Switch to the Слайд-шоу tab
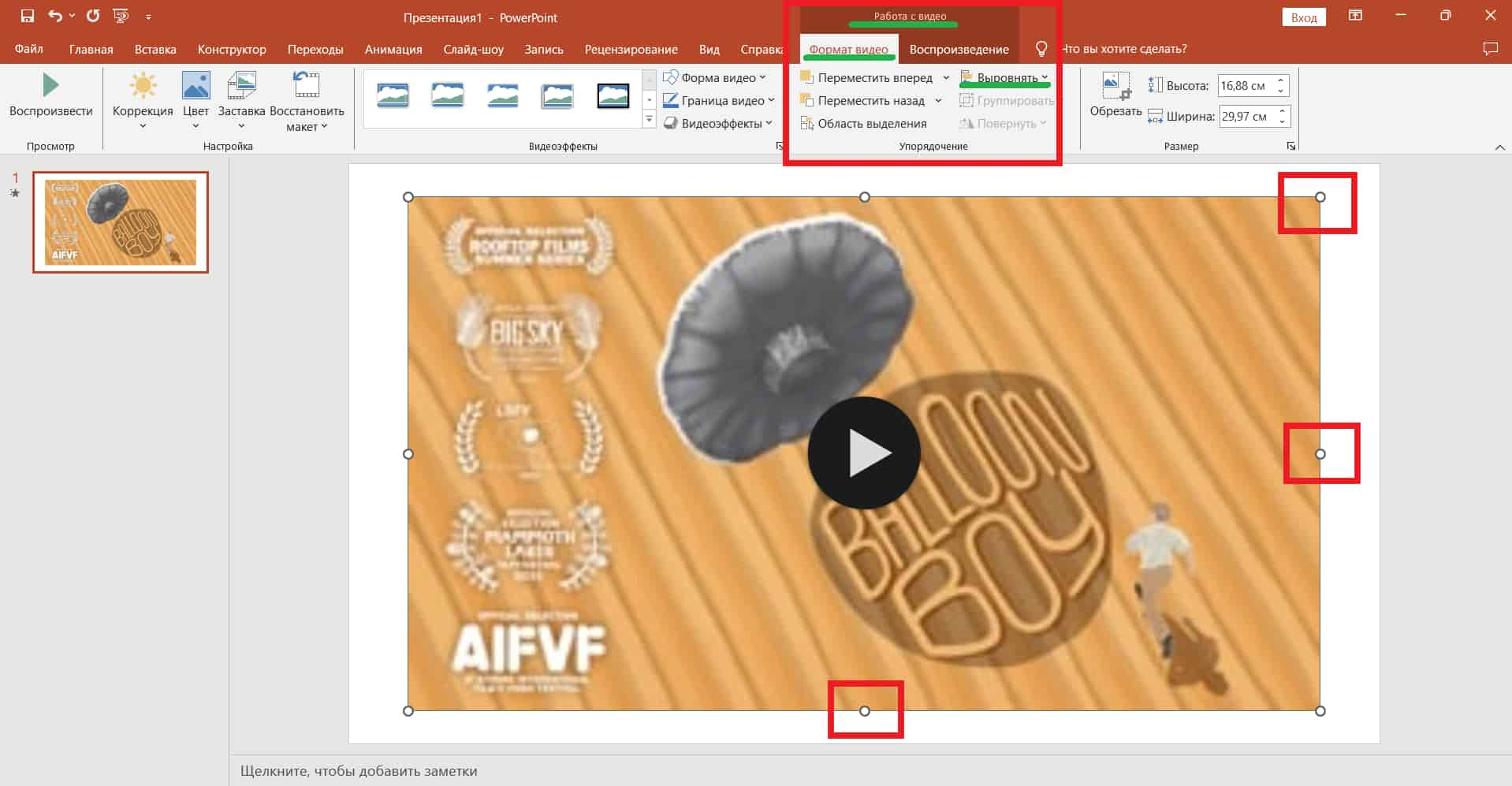The image size is (1512, 786). tap(473, 49)
